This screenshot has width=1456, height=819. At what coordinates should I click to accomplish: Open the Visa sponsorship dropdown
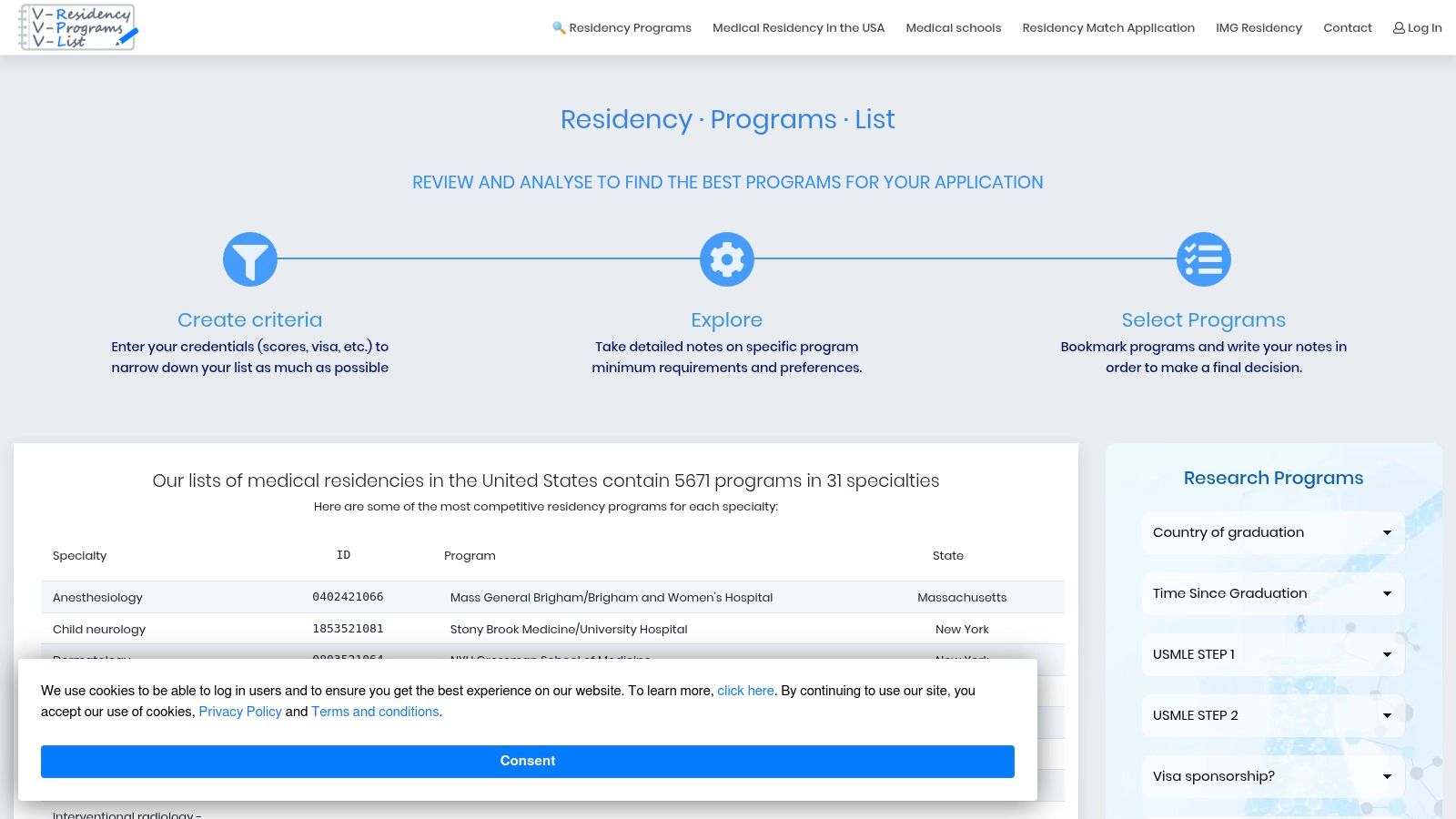(1272, 776)
